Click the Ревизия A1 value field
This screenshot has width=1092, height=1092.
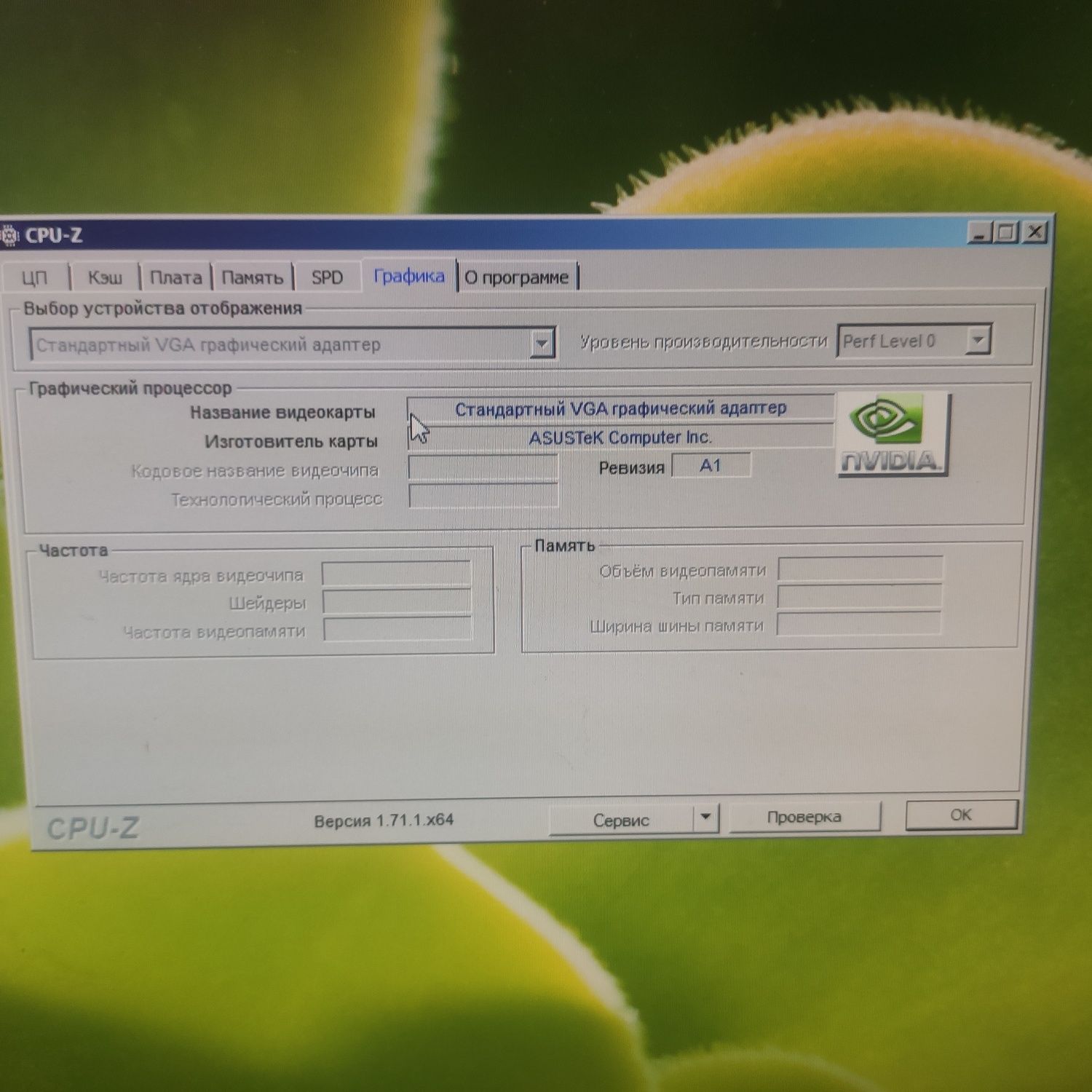[711, 466]
